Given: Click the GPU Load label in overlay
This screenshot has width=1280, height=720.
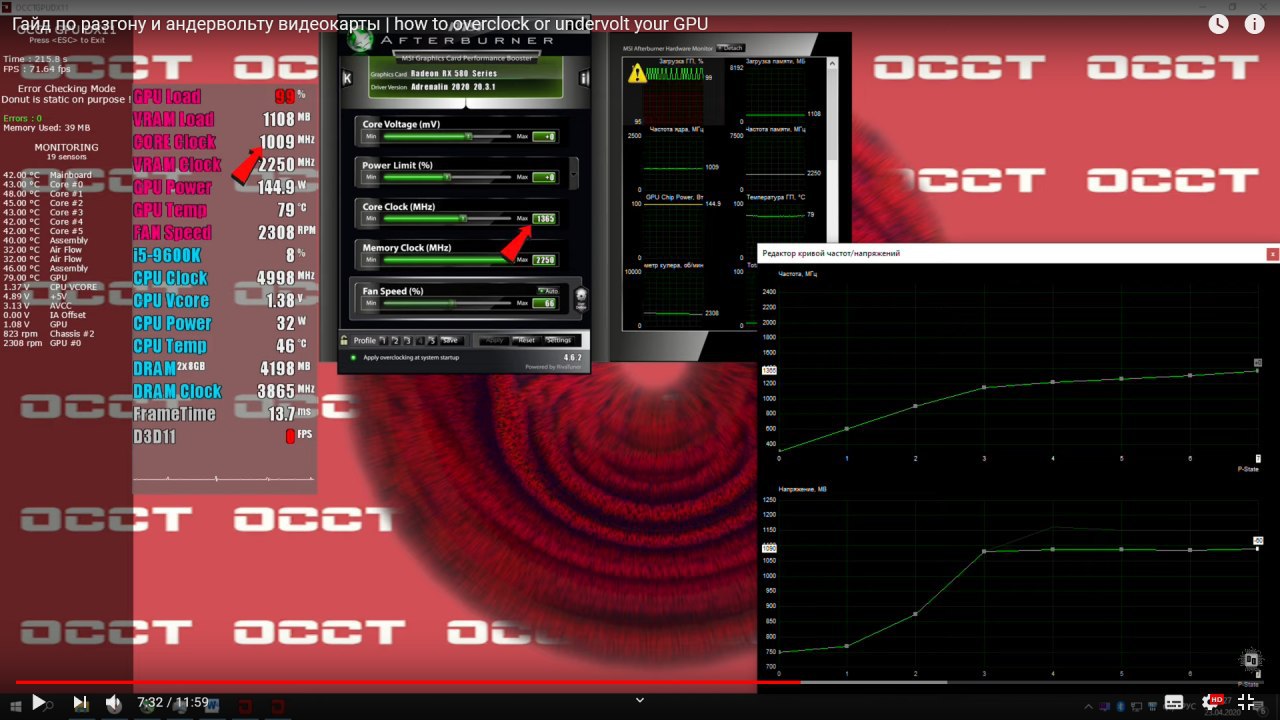Looking at the screenshot, I should [x=167, y=97].
